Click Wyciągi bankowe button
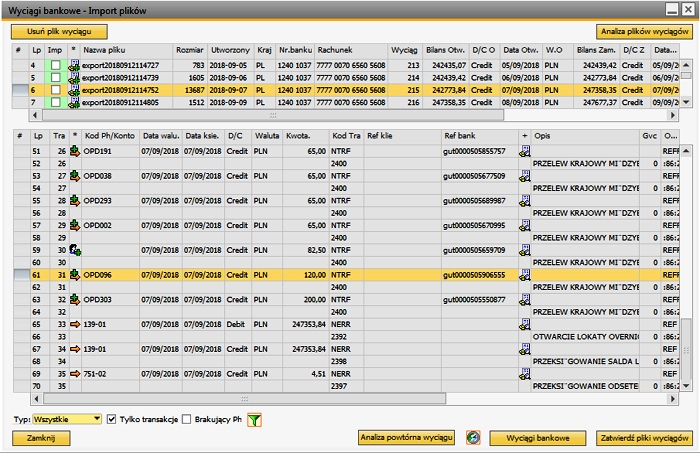The width and height of the screenshot is (700, 453). (538, 438)
